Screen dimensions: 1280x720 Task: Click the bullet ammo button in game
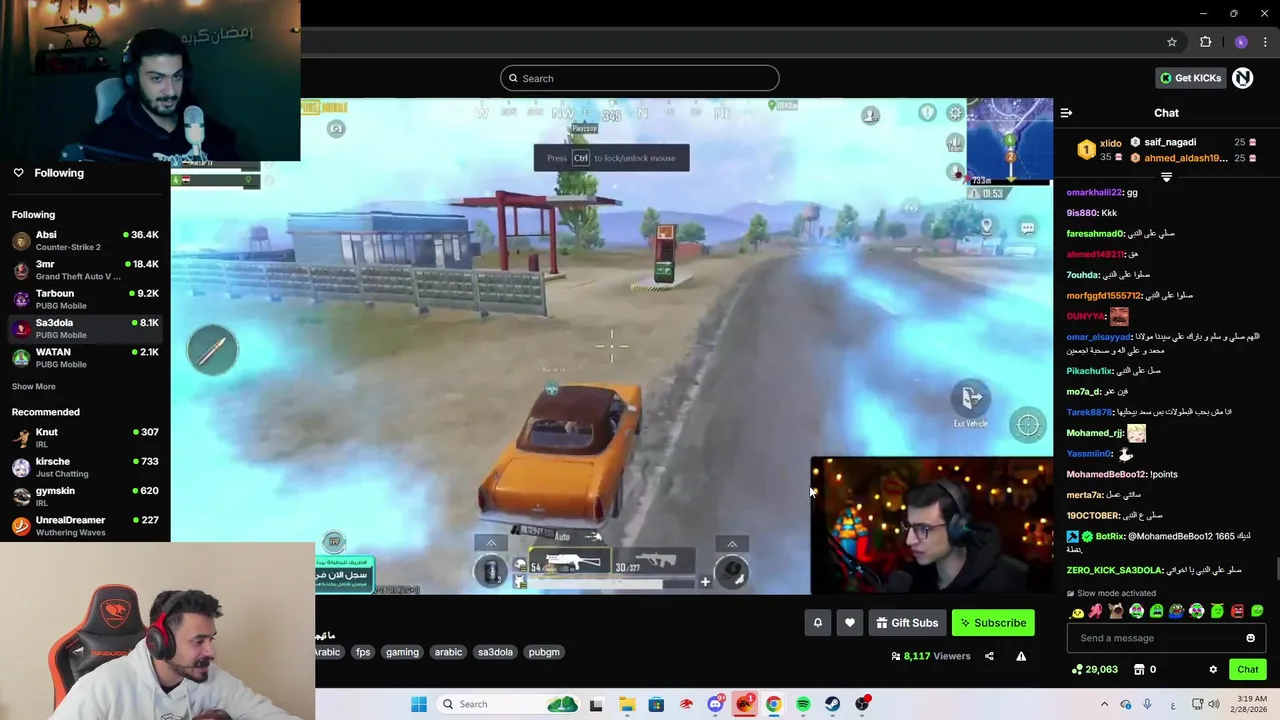tap(212, 350)
